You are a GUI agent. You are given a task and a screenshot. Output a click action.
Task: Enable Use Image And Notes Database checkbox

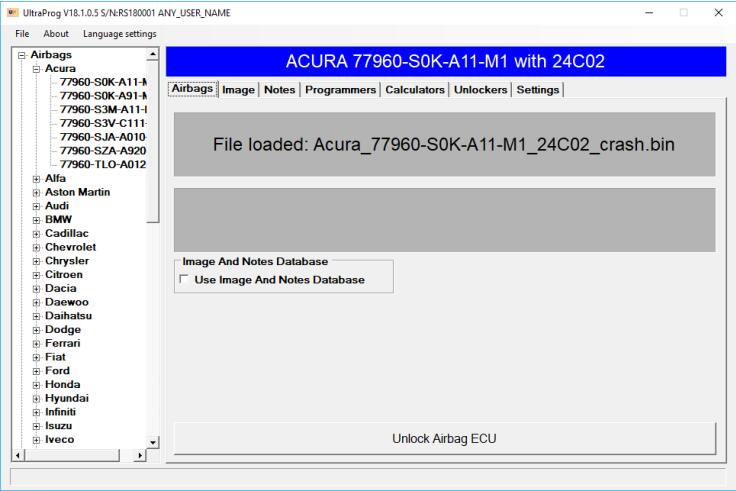click(184, 279)
